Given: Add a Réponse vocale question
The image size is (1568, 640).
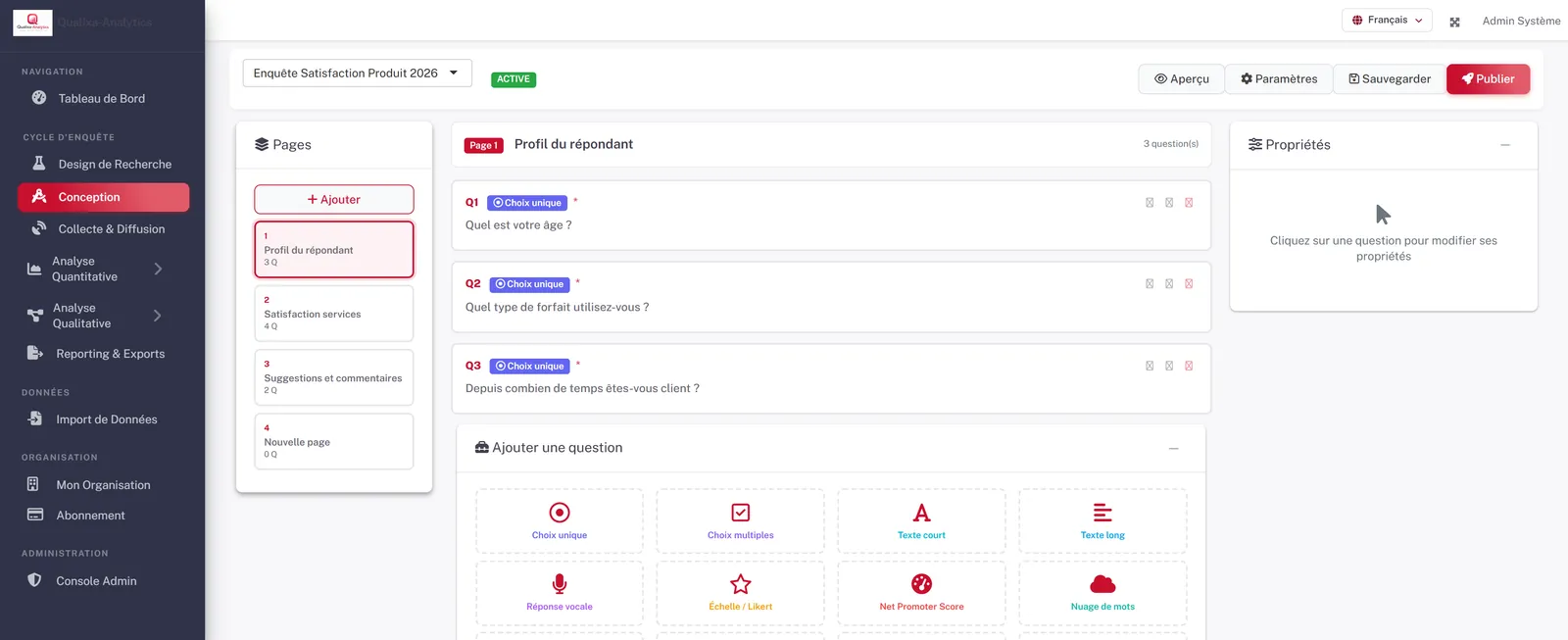Looking at the screenshot, I should [560, 593].
